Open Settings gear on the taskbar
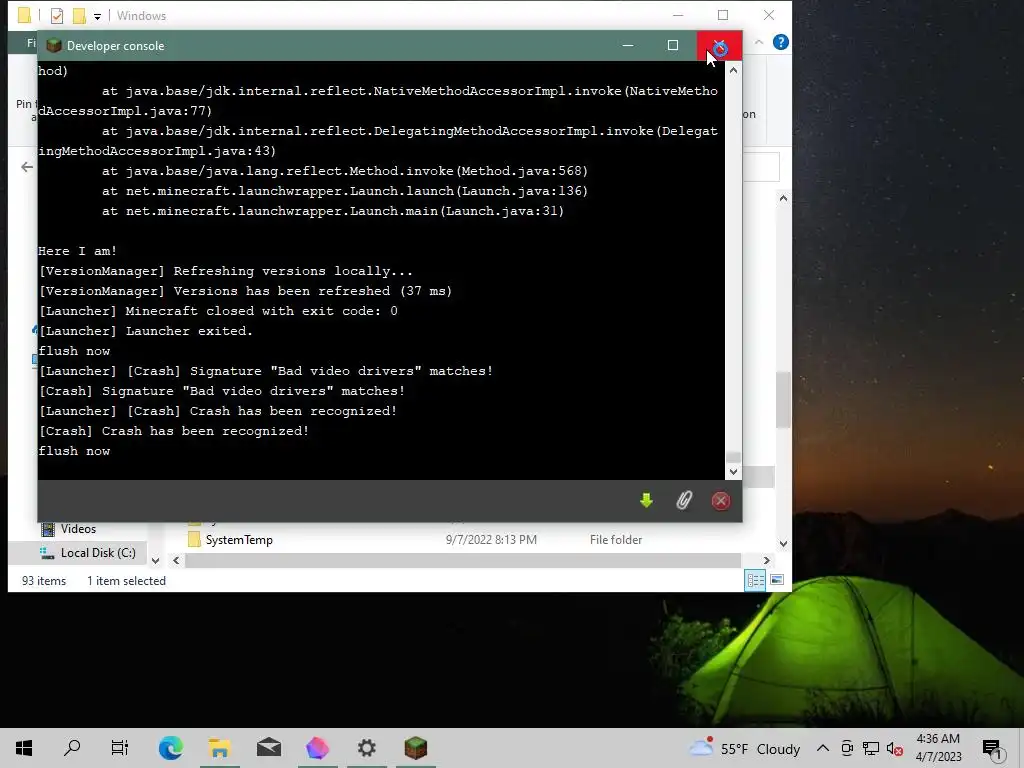 [366, 748]
